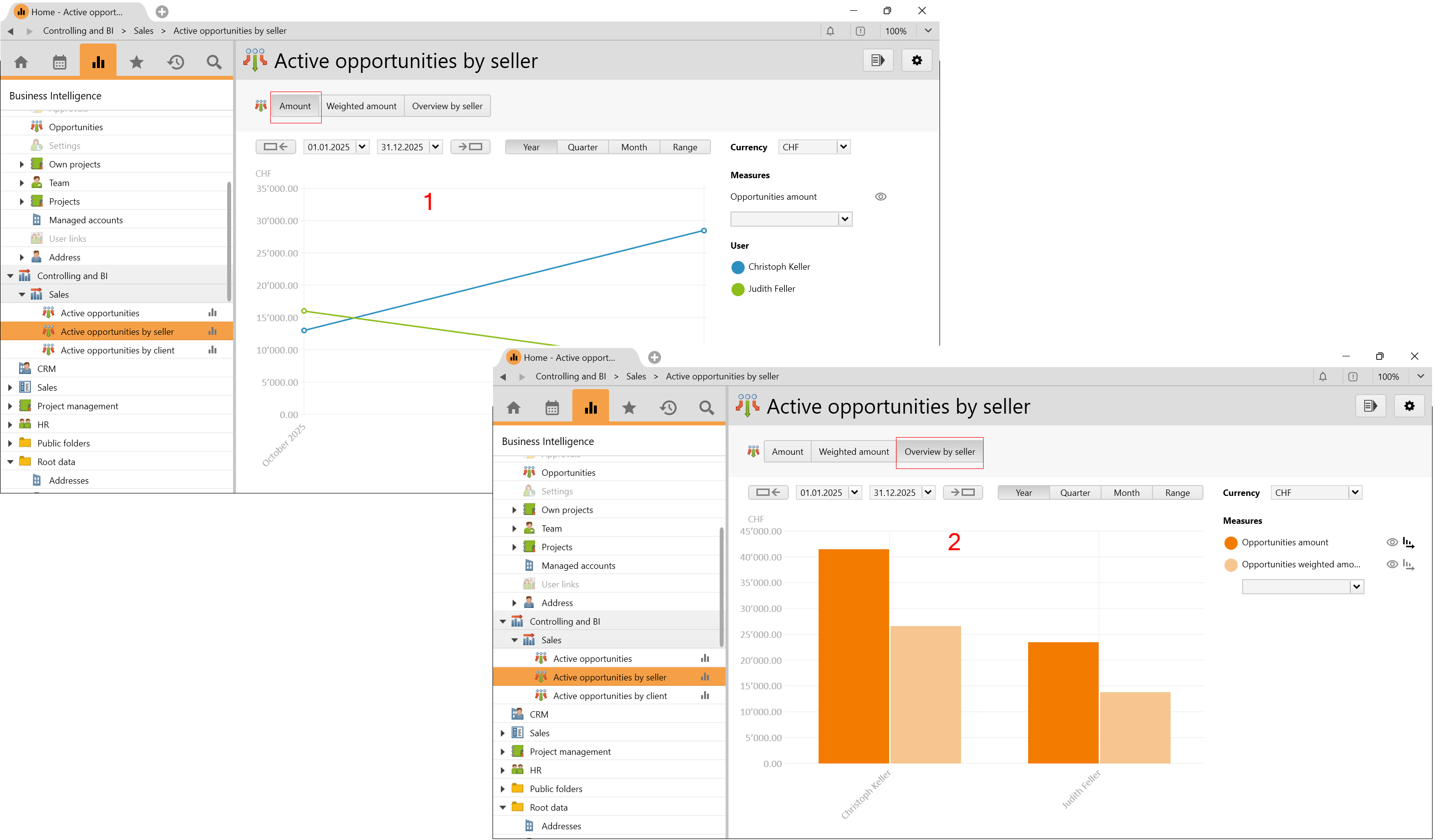The image size is (1435, 840).
Task: Click next period button in window 1
Action: [x=470, y=147]
